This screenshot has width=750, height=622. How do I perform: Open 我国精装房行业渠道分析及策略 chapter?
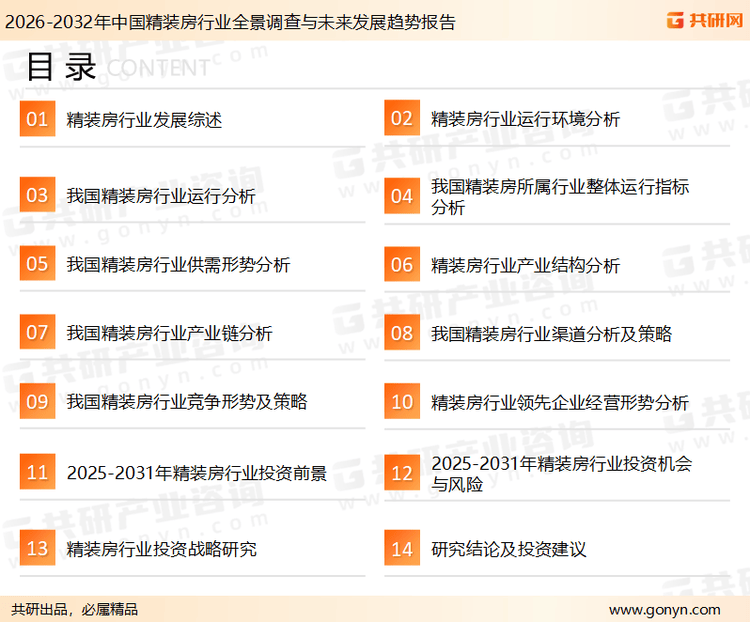(x=551, y=333)
